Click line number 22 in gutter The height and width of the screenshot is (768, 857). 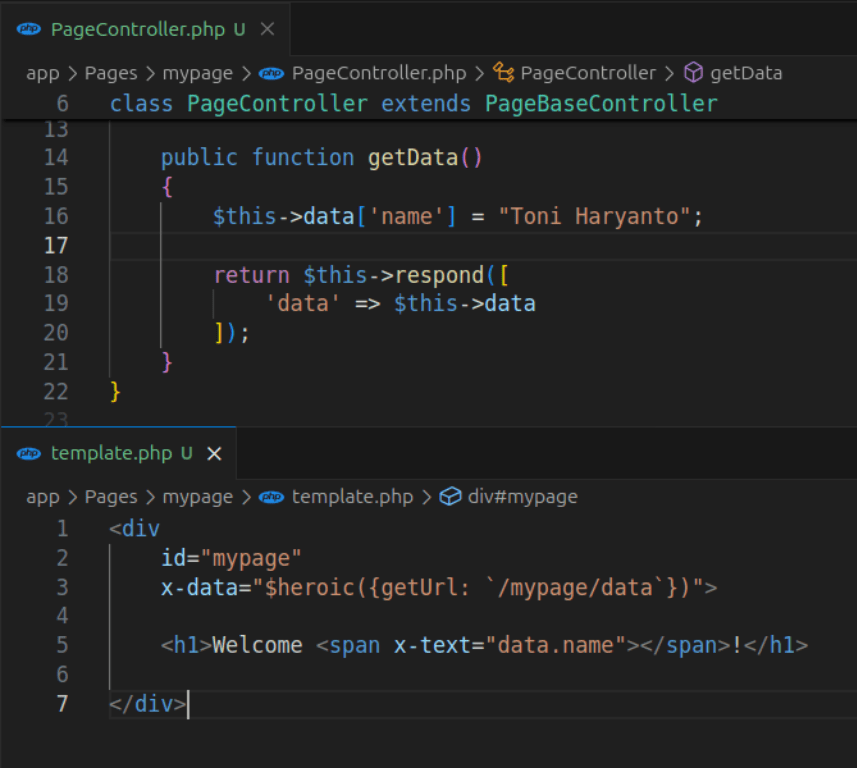(56, 392)
